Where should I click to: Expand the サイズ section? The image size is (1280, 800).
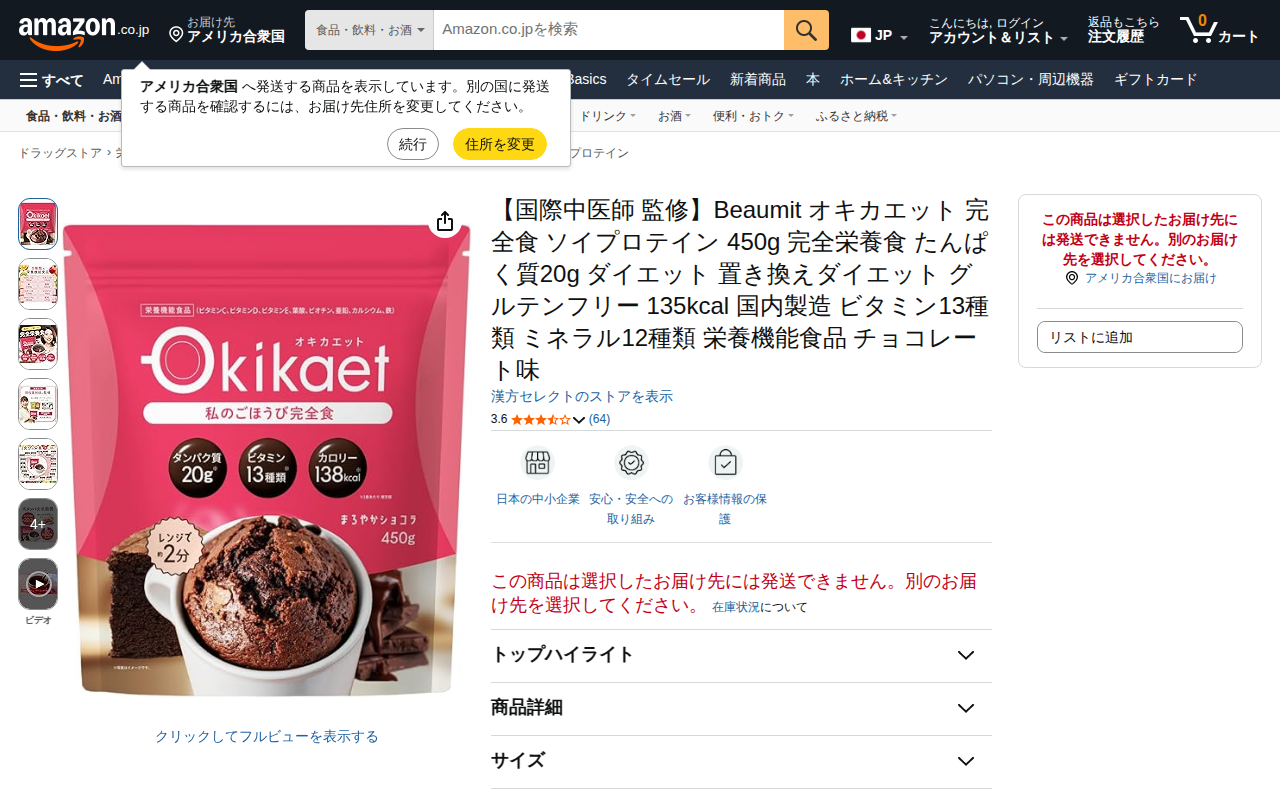click(x=741, y=762)
